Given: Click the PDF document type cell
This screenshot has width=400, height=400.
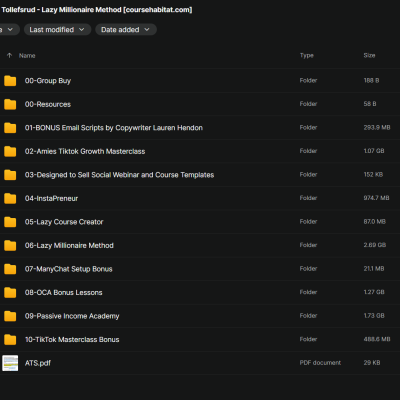Looking at the screenshot, I should (x=320, y=363).
